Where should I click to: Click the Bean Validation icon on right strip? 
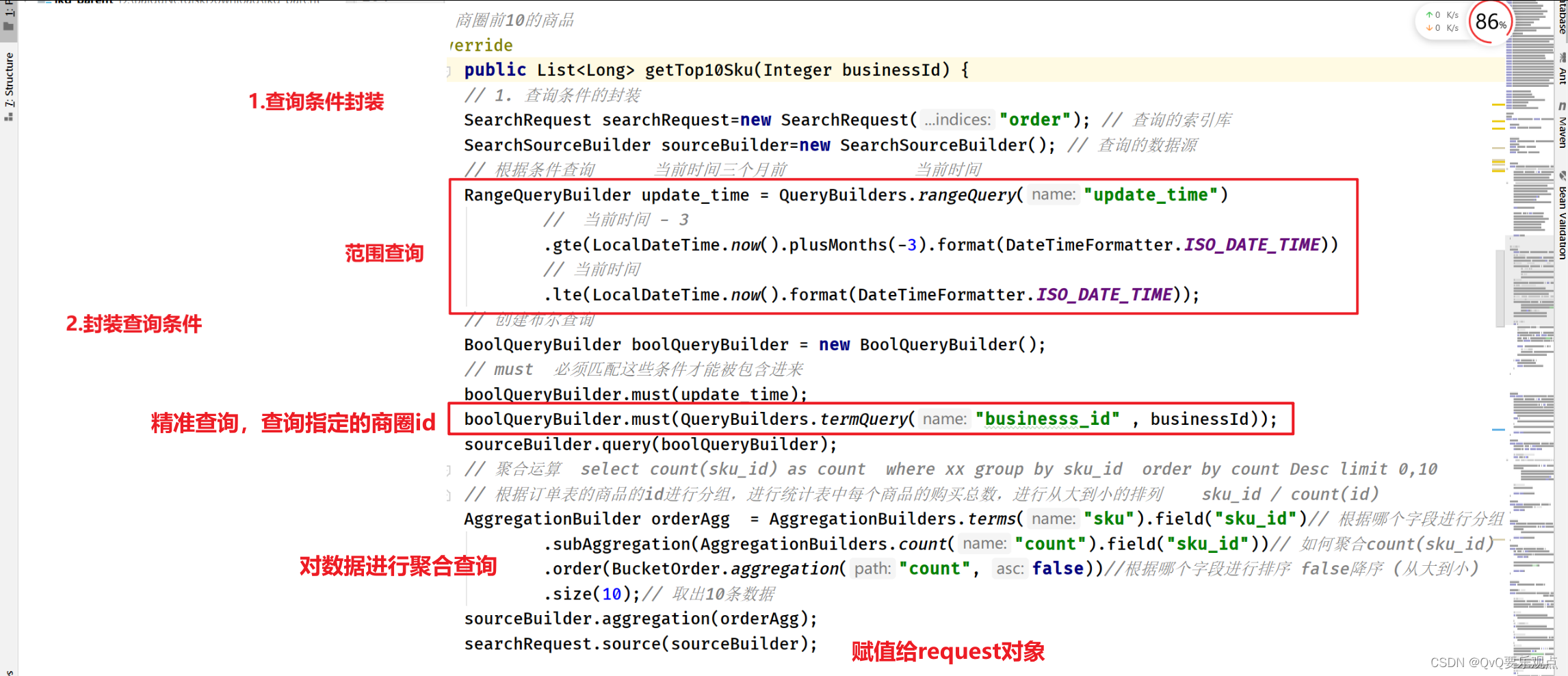point(1562,176)
